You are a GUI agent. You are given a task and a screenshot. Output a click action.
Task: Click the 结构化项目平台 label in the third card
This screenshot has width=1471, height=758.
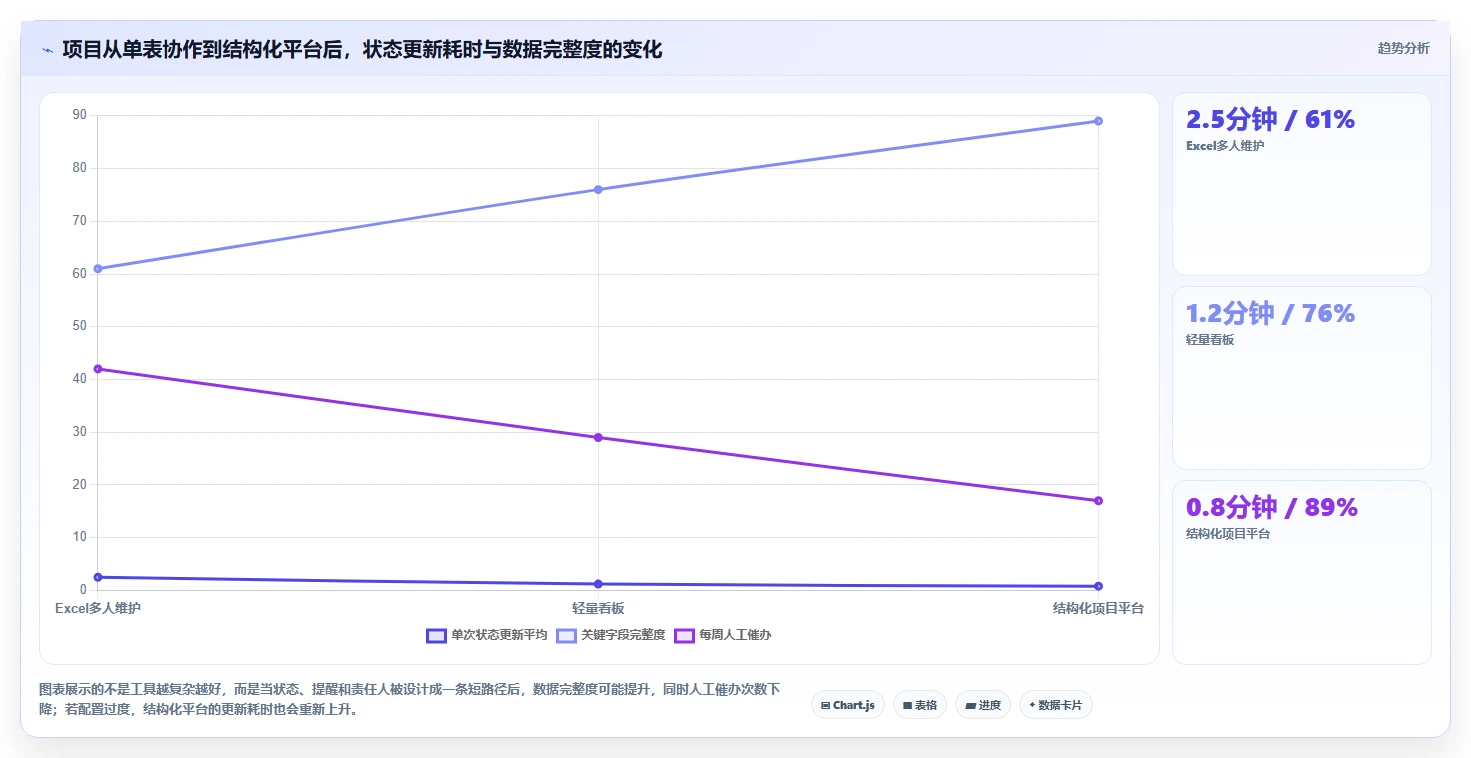(x=1228, y=534)
